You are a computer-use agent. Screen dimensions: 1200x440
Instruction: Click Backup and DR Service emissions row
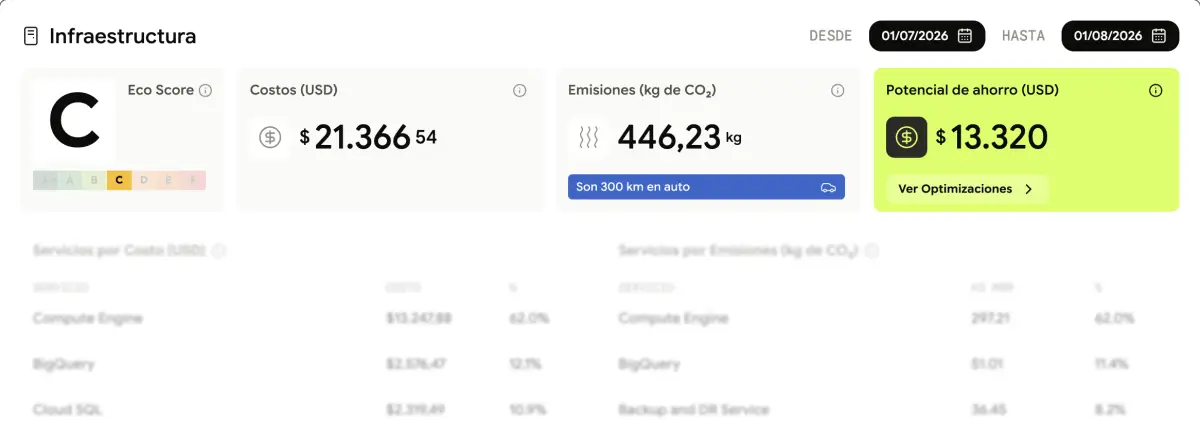877,410
